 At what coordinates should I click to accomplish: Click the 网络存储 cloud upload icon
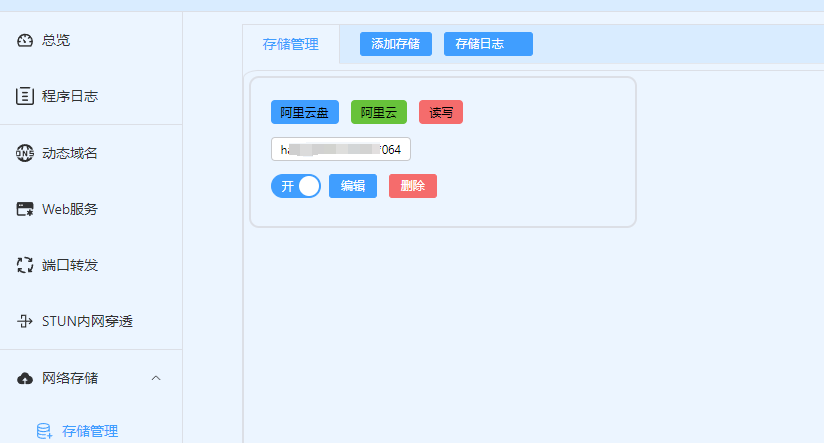[25, 378]
